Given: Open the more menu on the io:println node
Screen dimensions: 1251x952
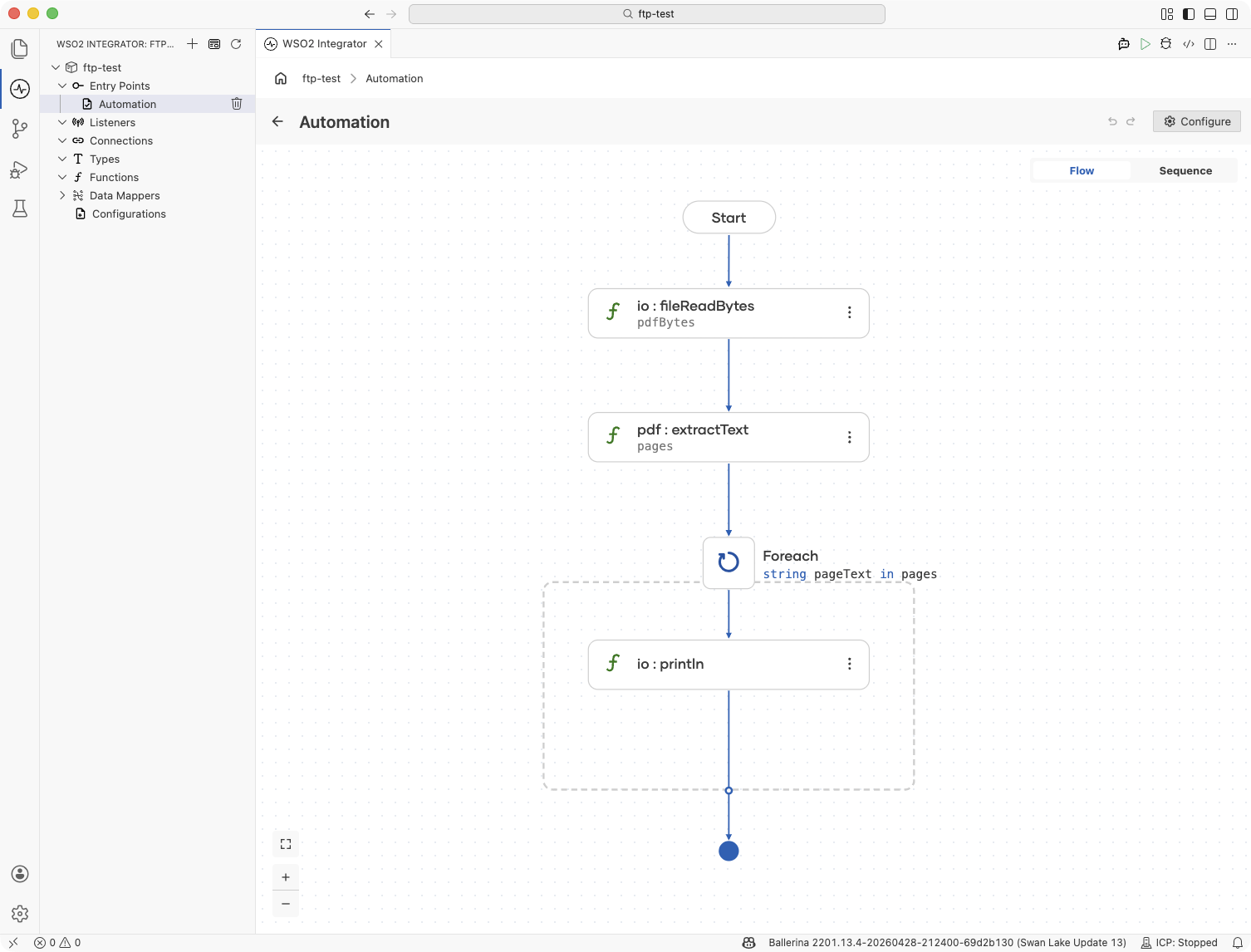Looking at the screenshot, I should click(849, 664).
